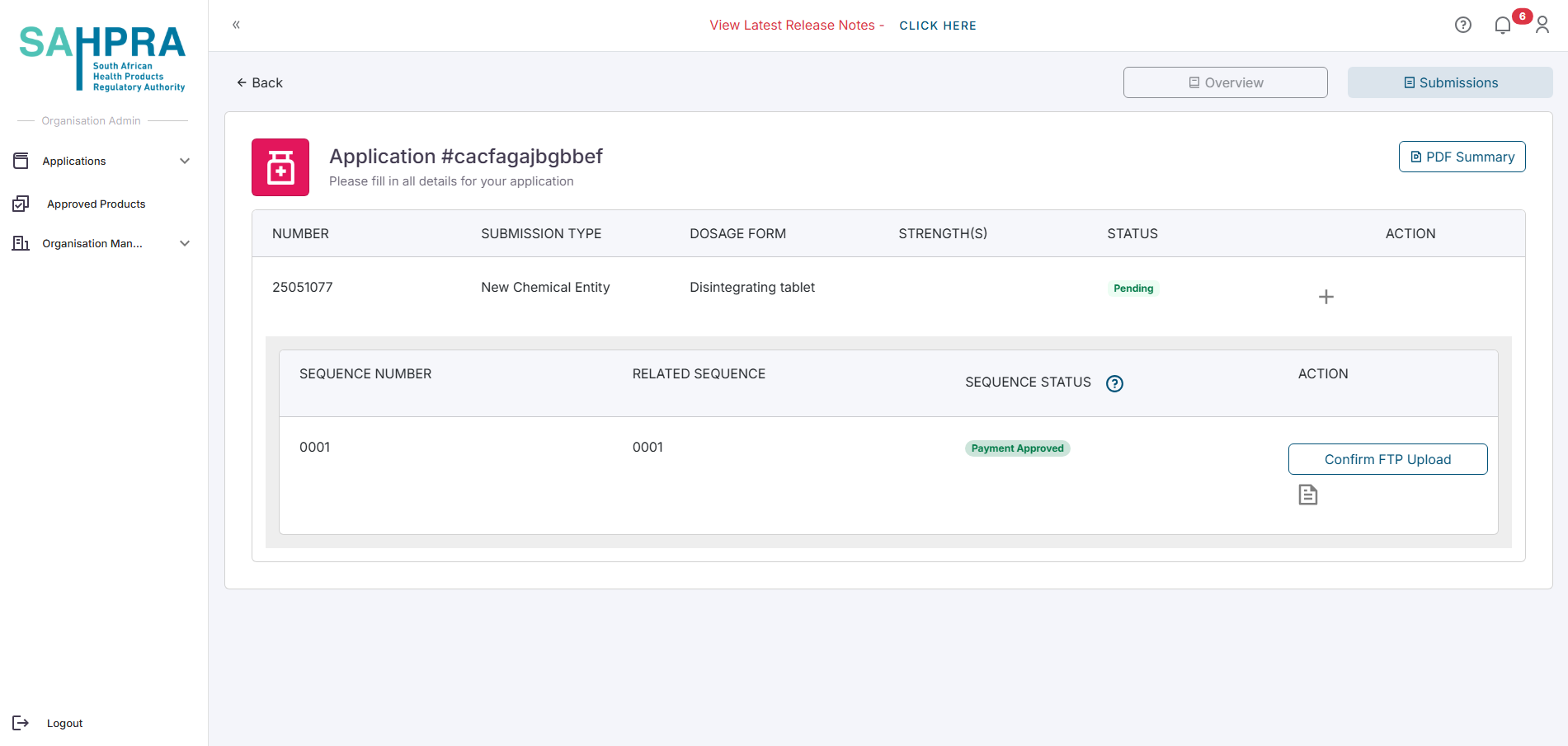Open the help question mark icon
The image size is (1568, 746).
click(1462, 25)
